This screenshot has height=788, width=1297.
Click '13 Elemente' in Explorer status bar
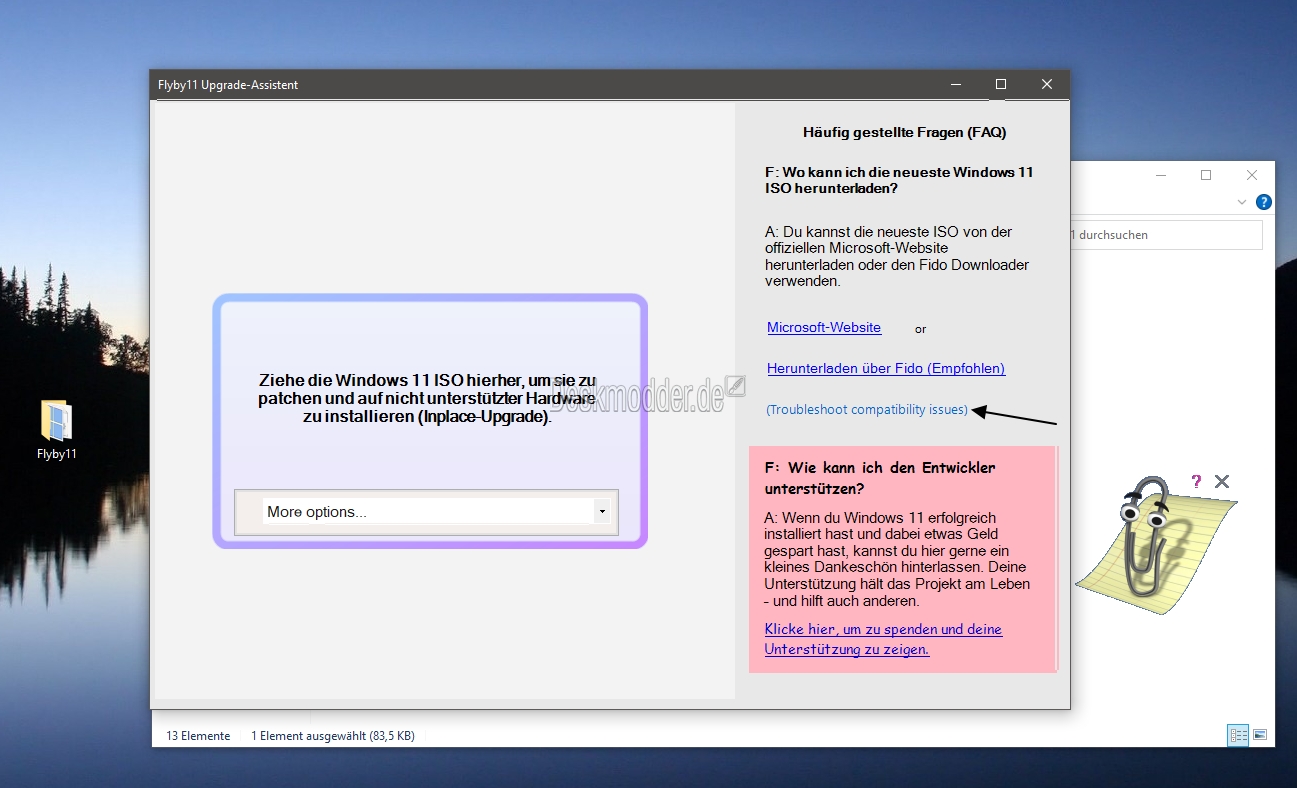pos(198,736)
